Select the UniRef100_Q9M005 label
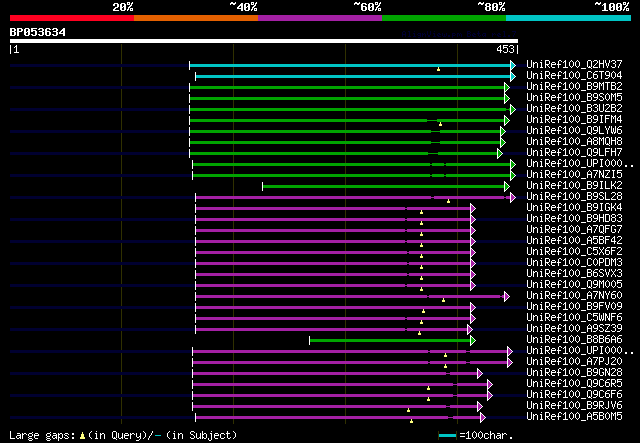 click(x=574, y=285)
